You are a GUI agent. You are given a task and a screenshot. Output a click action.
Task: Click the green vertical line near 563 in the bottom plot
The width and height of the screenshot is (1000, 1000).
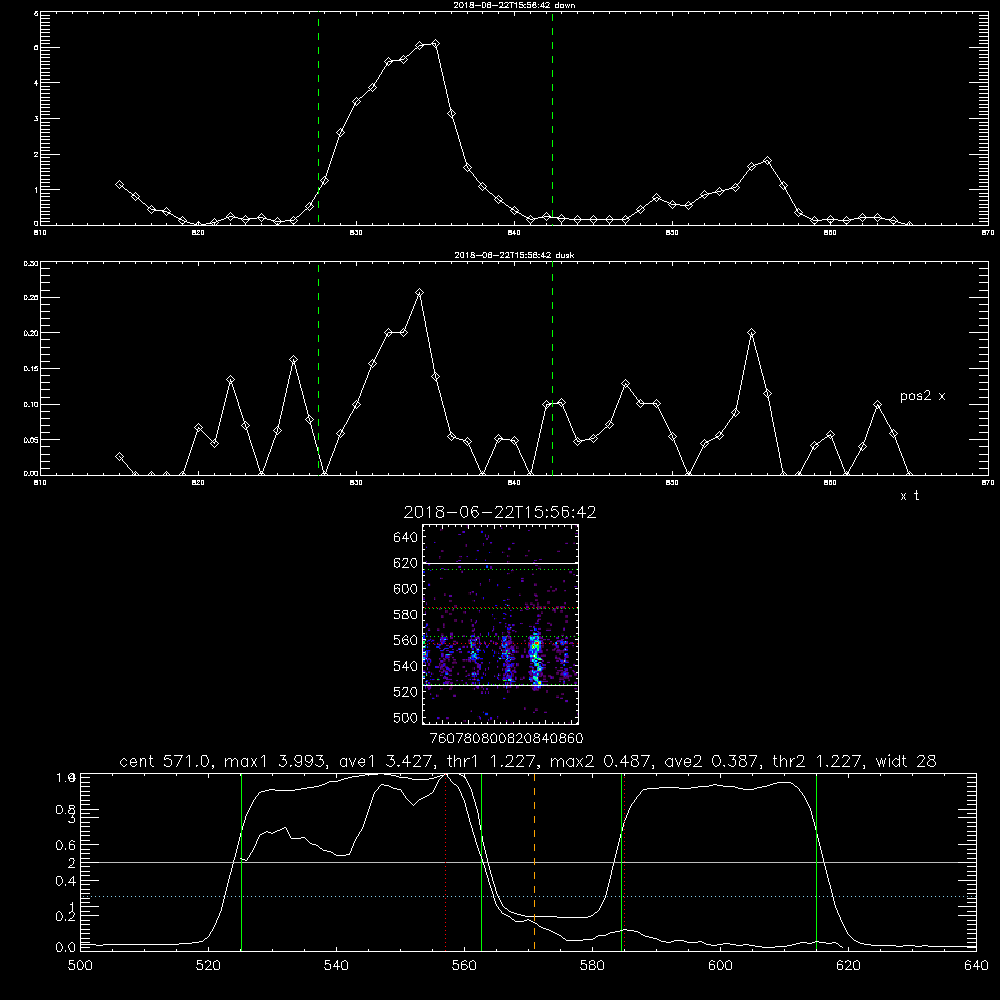pos(482,861)
